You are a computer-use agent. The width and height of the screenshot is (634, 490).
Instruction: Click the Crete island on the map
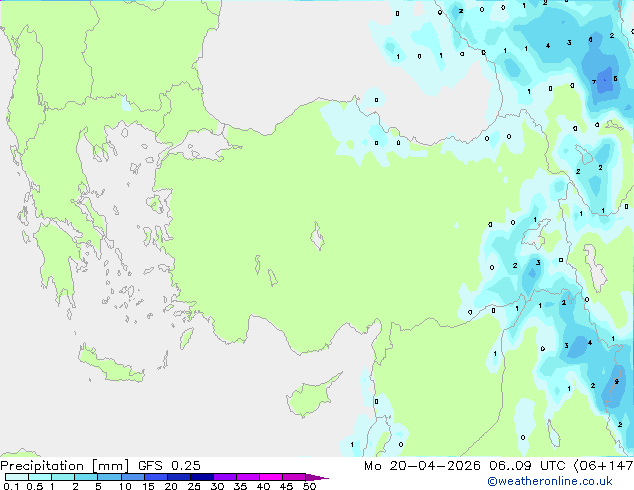pyautogui.click(x=110, y=365)
